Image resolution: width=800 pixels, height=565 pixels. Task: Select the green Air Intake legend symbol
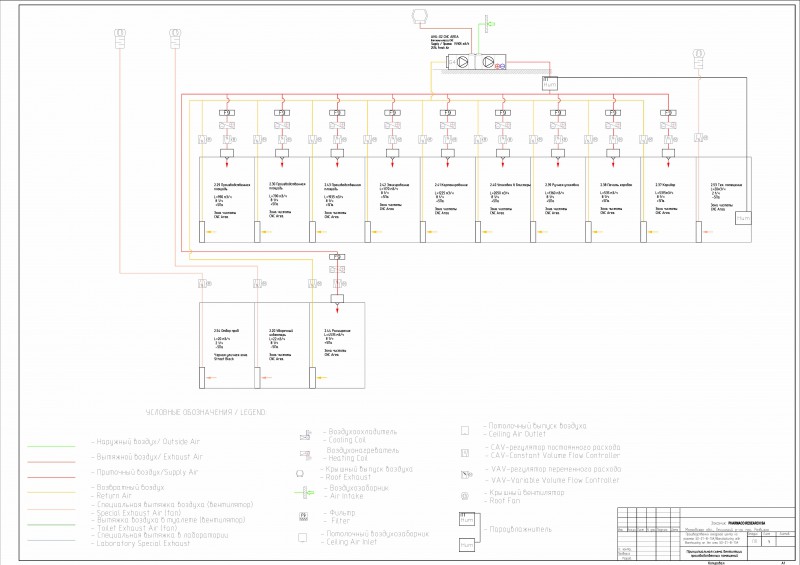[305, 493]
